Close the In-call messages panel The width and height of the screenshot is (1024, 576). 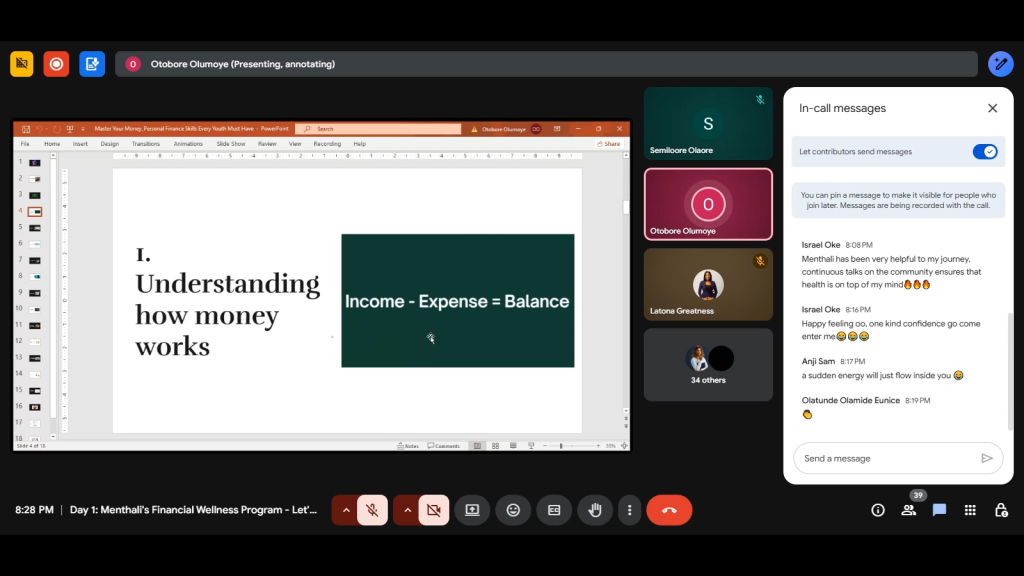pyautogui.click(x=993, y=108)
